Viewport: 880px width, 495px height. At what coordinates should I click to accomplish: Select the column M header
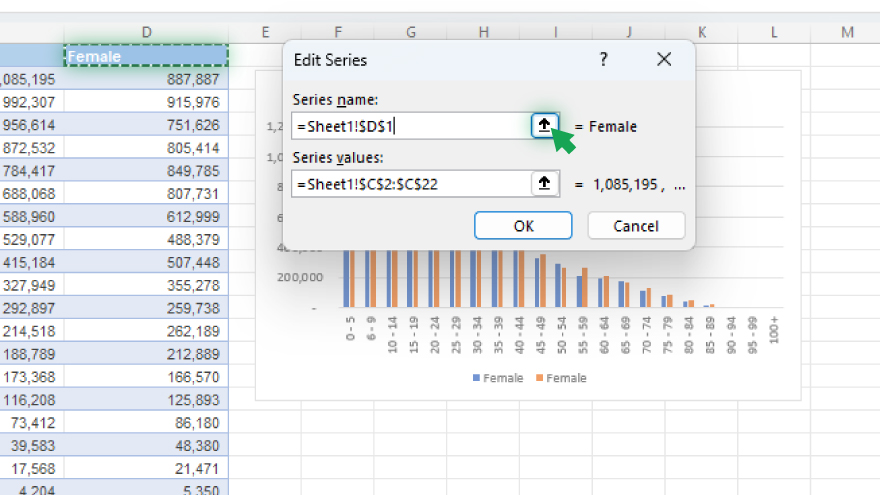847,33
